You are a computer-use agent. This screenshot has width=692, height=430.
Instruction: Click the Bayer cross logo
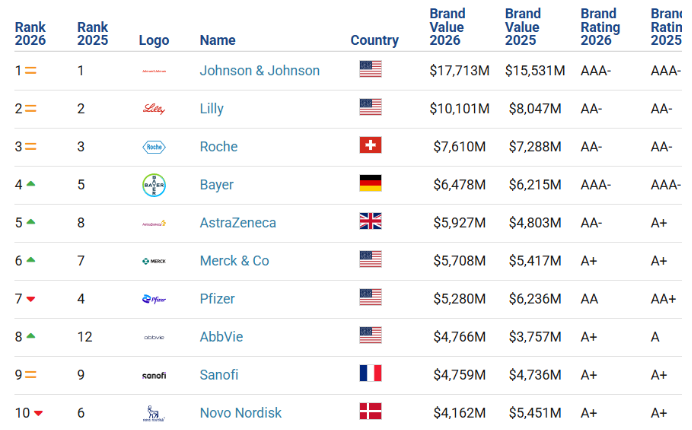coord(154,185)
